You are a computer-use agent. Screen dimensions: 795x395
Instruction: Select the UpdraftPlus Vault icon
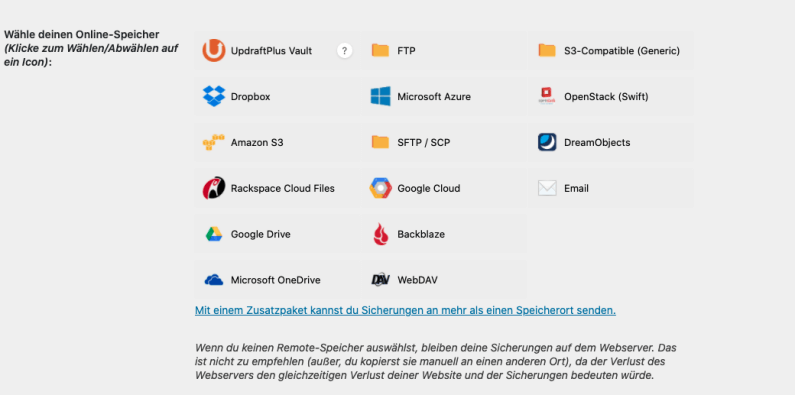(x=213, y=51)
